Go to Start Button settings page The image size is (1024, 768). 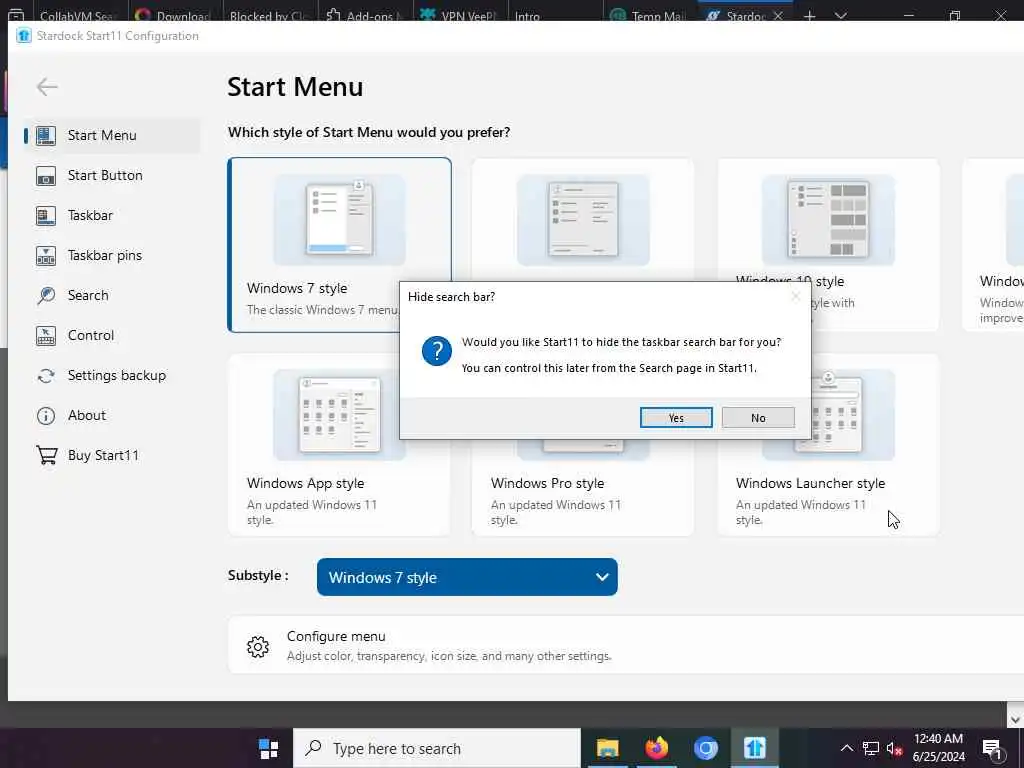pyautogui.click(x=105, y=176)
